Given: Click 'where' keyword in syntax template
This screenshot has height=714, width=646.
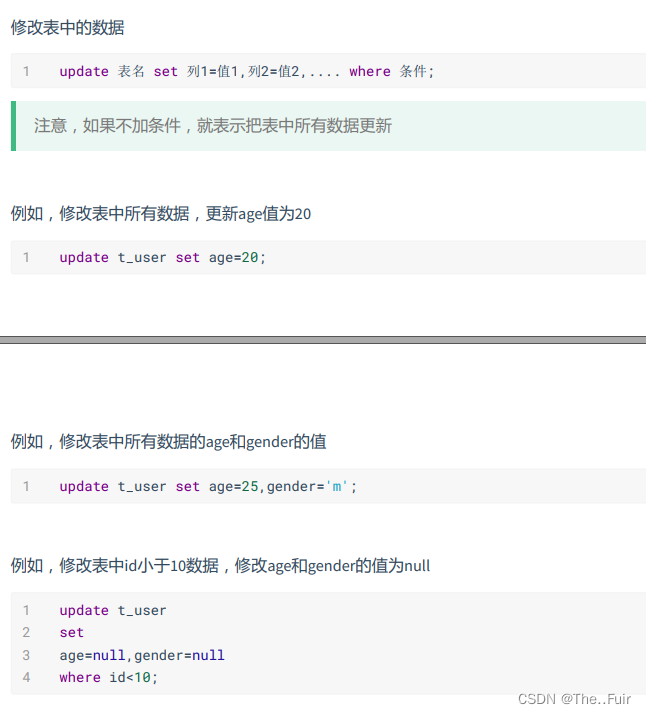Looking at the screenshot, I should click(370, 71).
